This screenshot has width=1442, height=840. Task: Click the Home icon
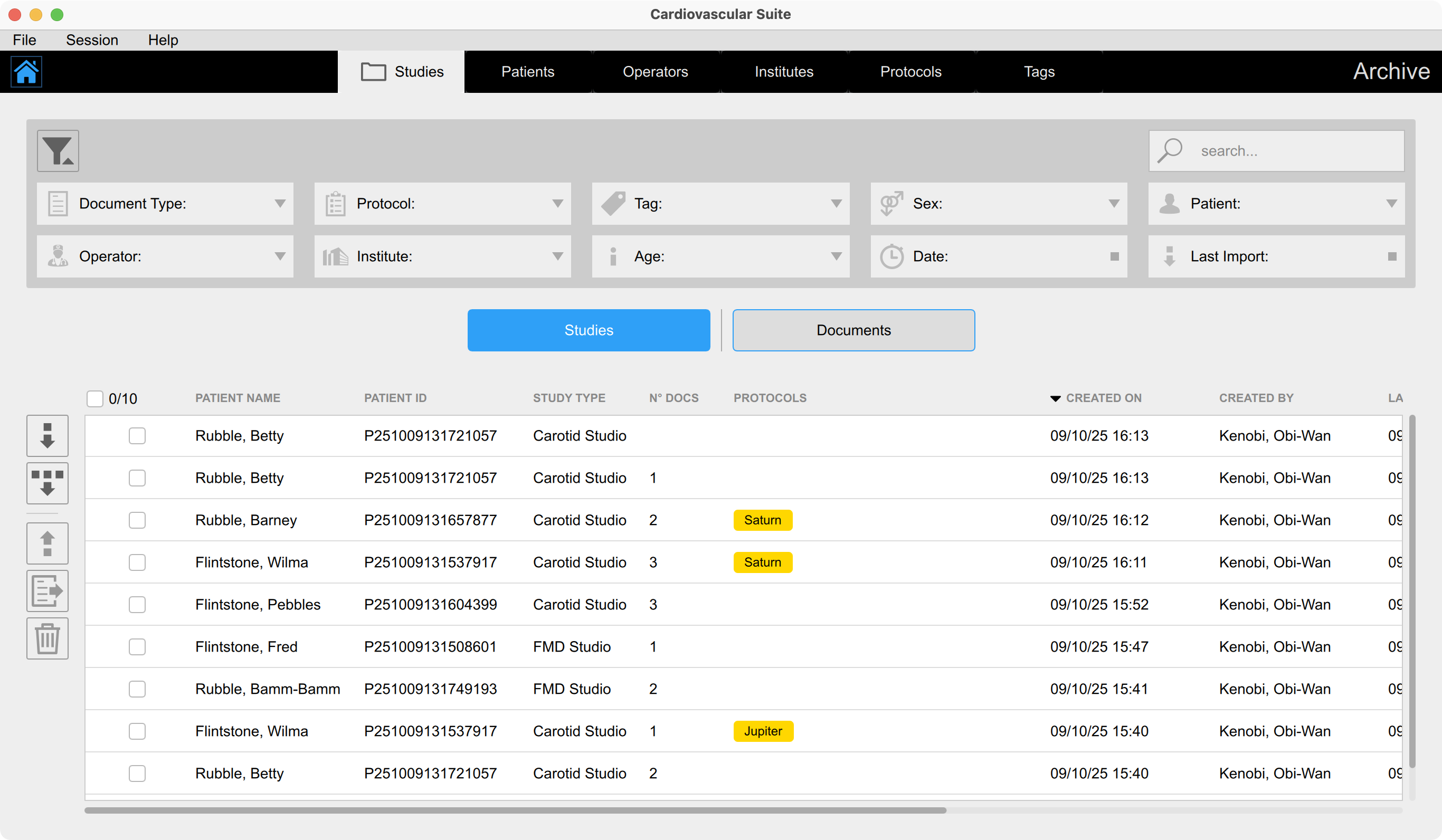26,72
